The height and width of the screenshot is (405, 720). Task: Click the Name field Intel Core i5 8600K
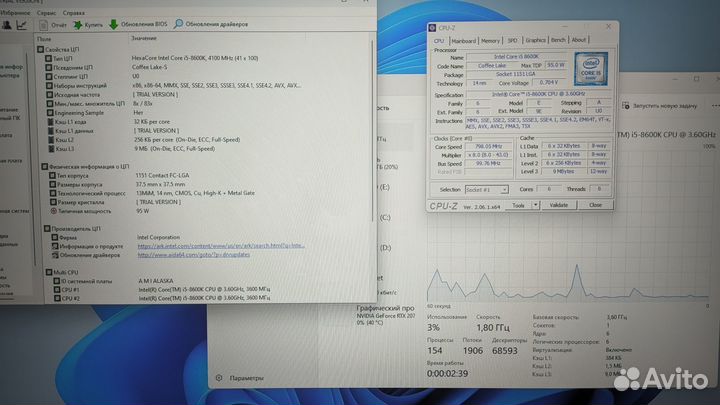click(x=517, y=57)
